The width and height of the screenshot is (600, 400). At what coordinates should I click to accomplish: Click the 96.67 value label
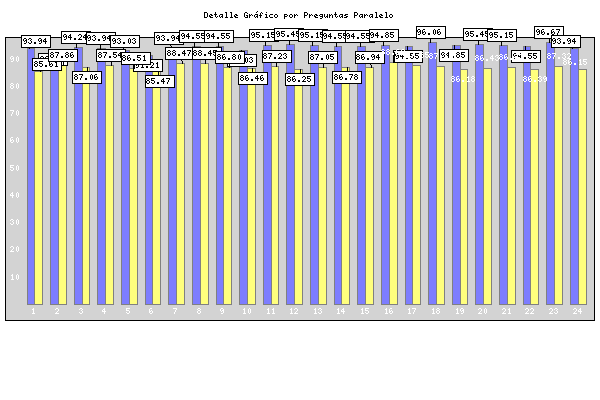(x=549, y=32)
